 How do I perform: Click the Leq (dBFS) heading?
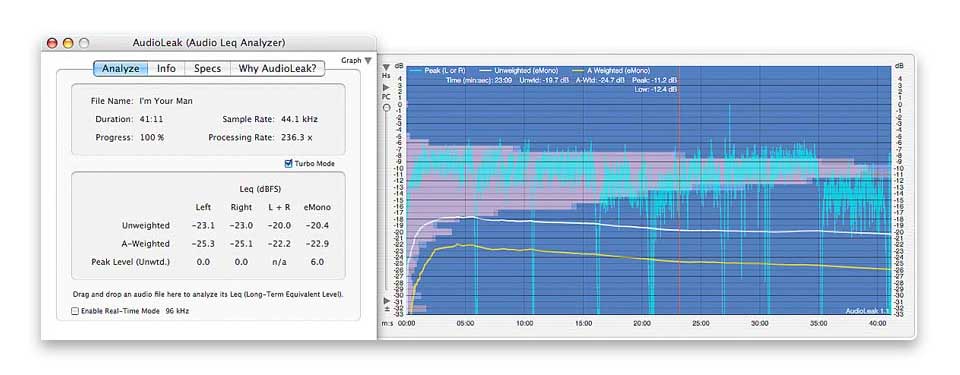tap(260, 189)
